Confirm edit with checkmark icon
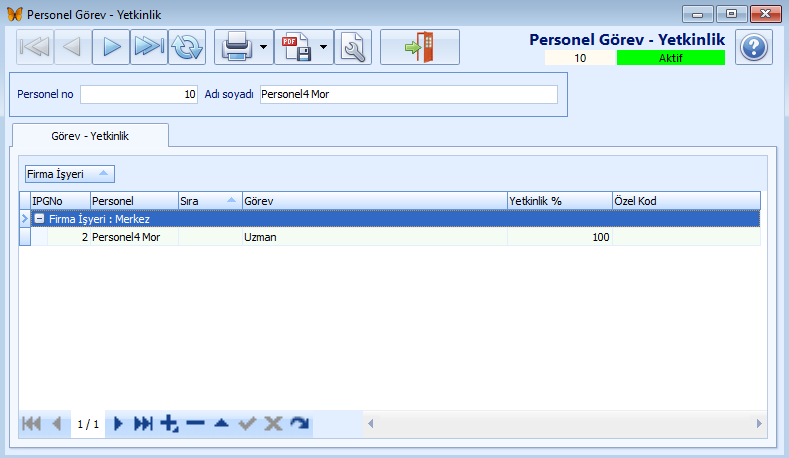The image size is (789, 458). [247, 424]
